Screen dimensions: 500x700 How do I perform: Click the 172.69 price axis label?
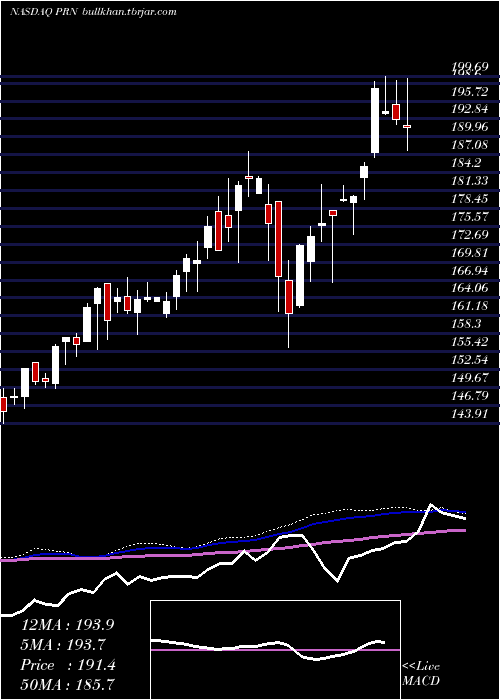[471, 234]
